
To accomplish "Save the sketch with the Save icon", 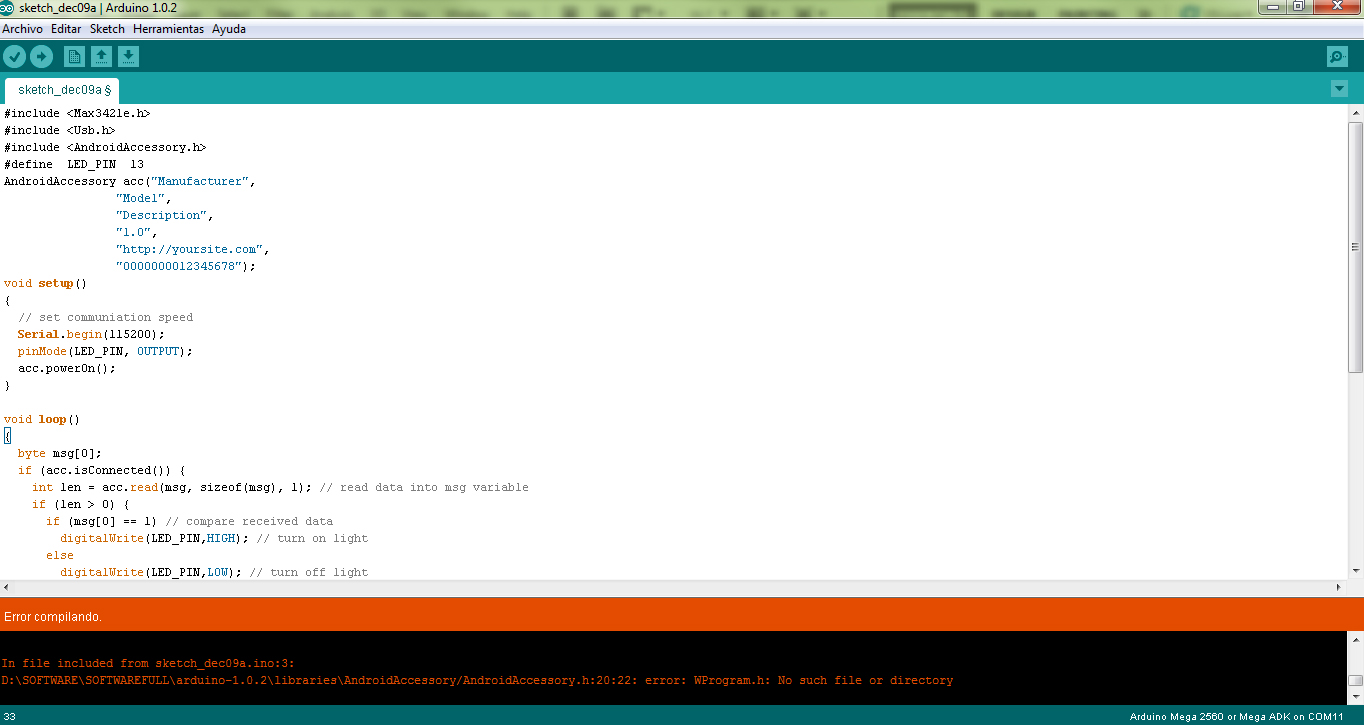I will tap(129, 56).
